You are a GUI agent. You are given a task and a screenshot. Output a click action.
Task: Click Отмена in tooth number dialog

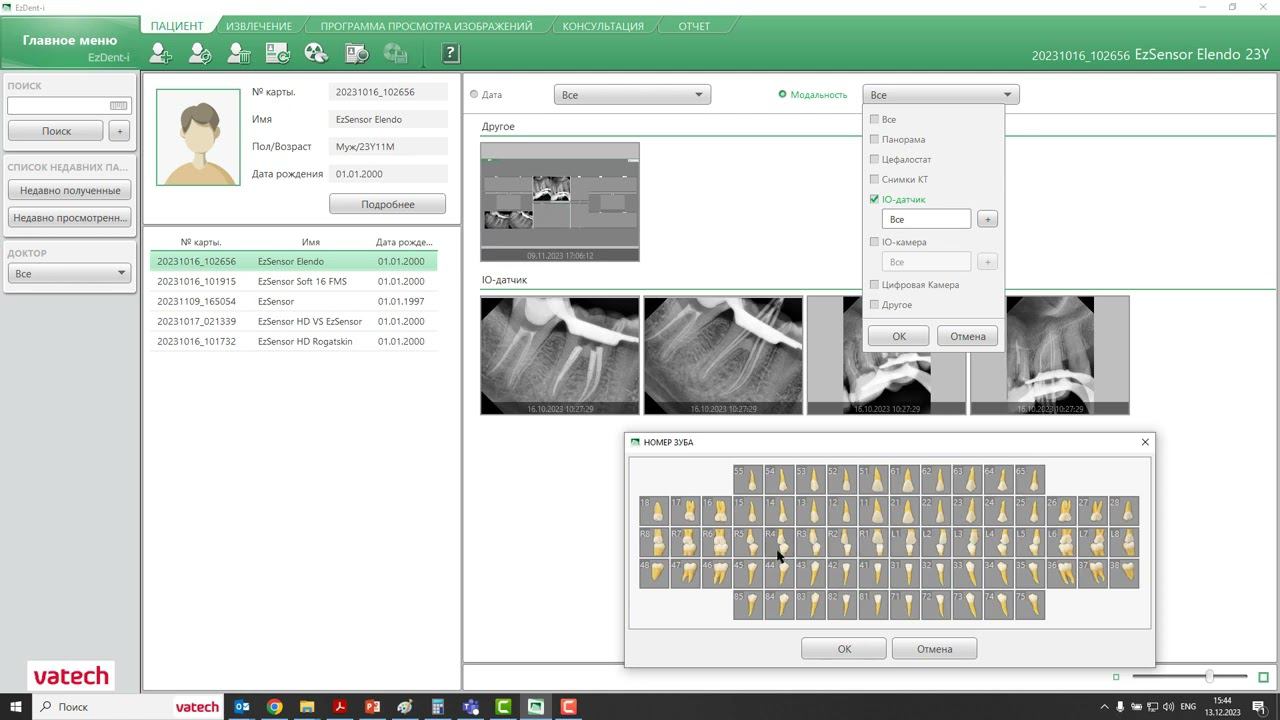click(934, 649)
